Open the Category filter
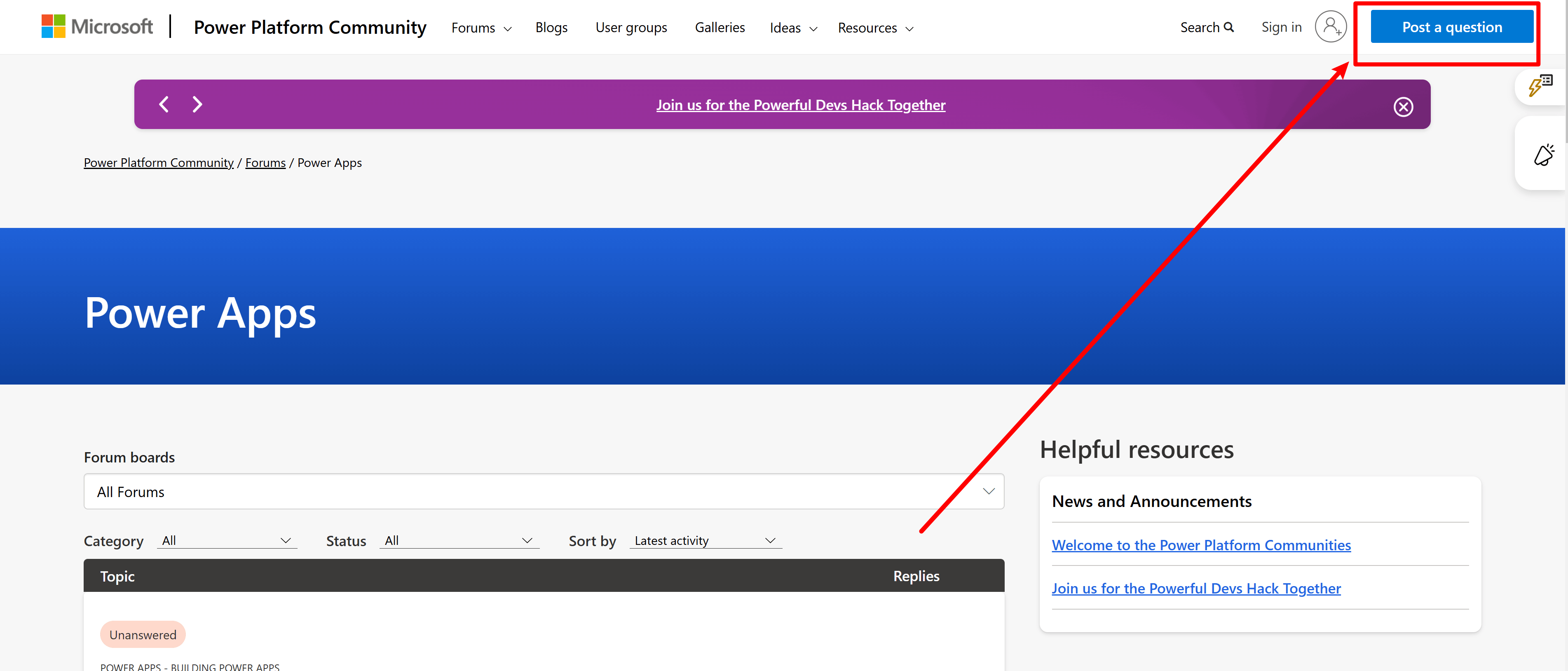 (226, 540)
